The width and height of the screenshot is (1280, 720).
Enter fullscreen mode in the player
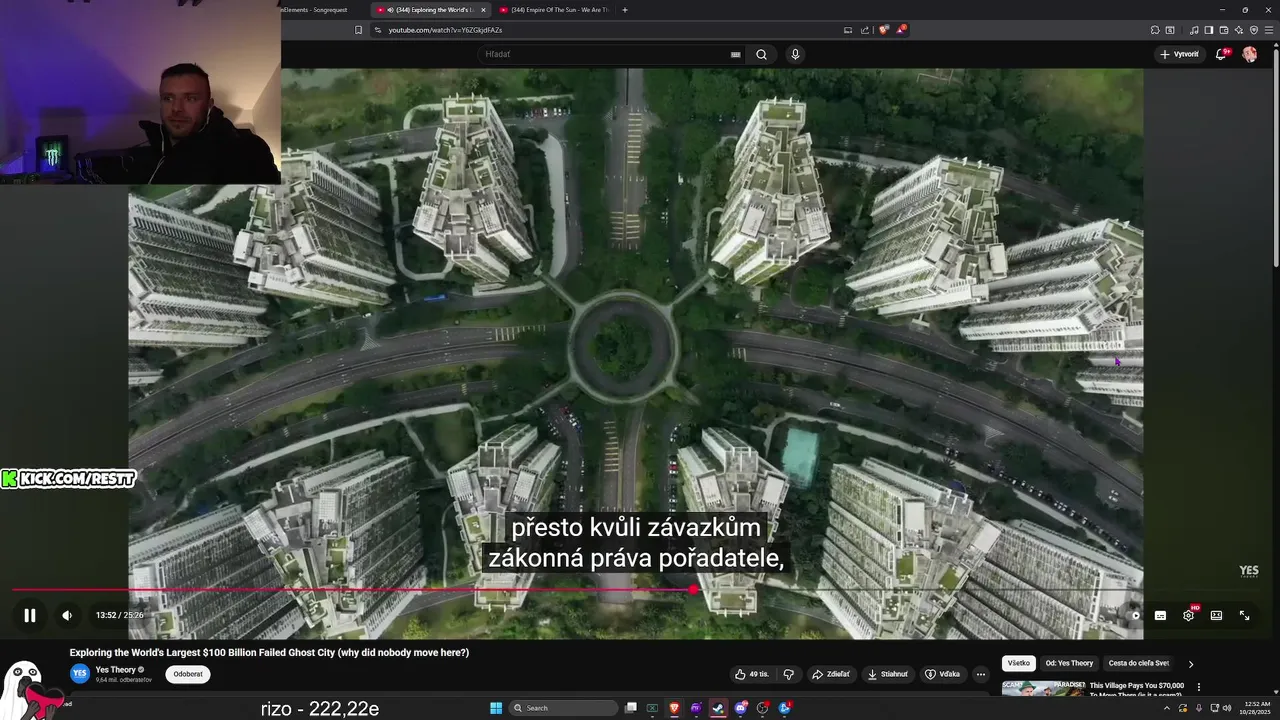pos(1245,615)
